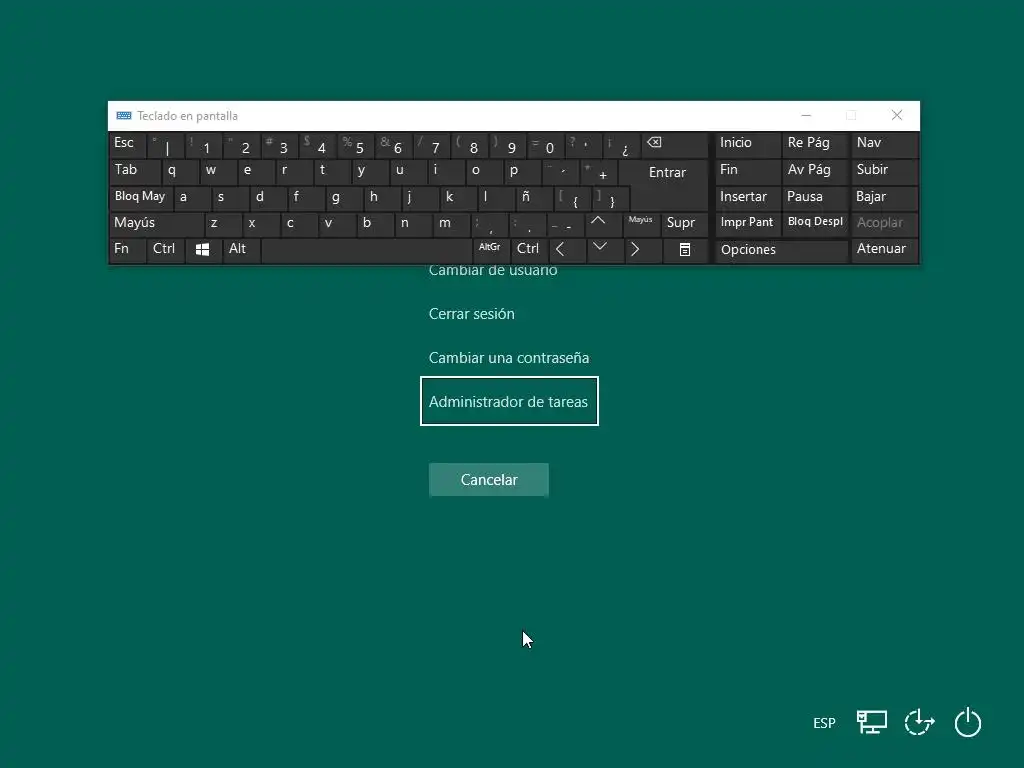1024x768 pixels.
Task: Open Administrador de tareas
Action: click(509, 401)
